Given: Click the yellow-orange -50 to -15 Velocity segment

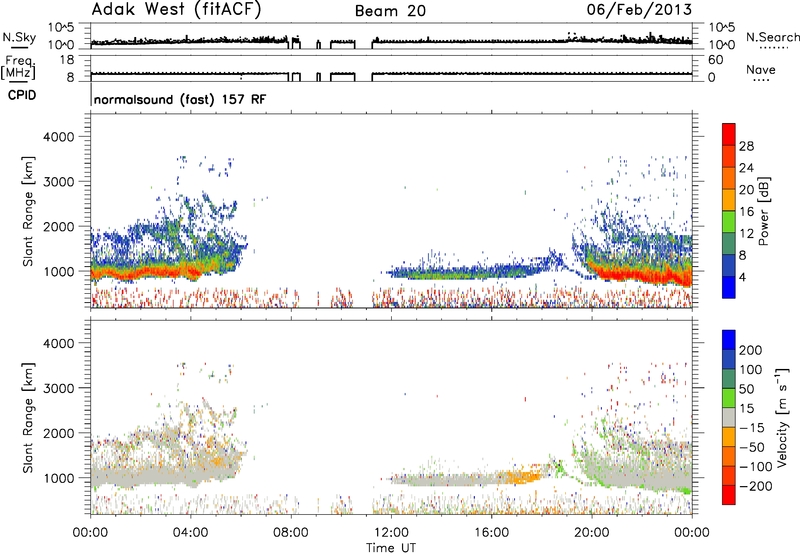Looking at the screenshot, I should pos(729,437).
